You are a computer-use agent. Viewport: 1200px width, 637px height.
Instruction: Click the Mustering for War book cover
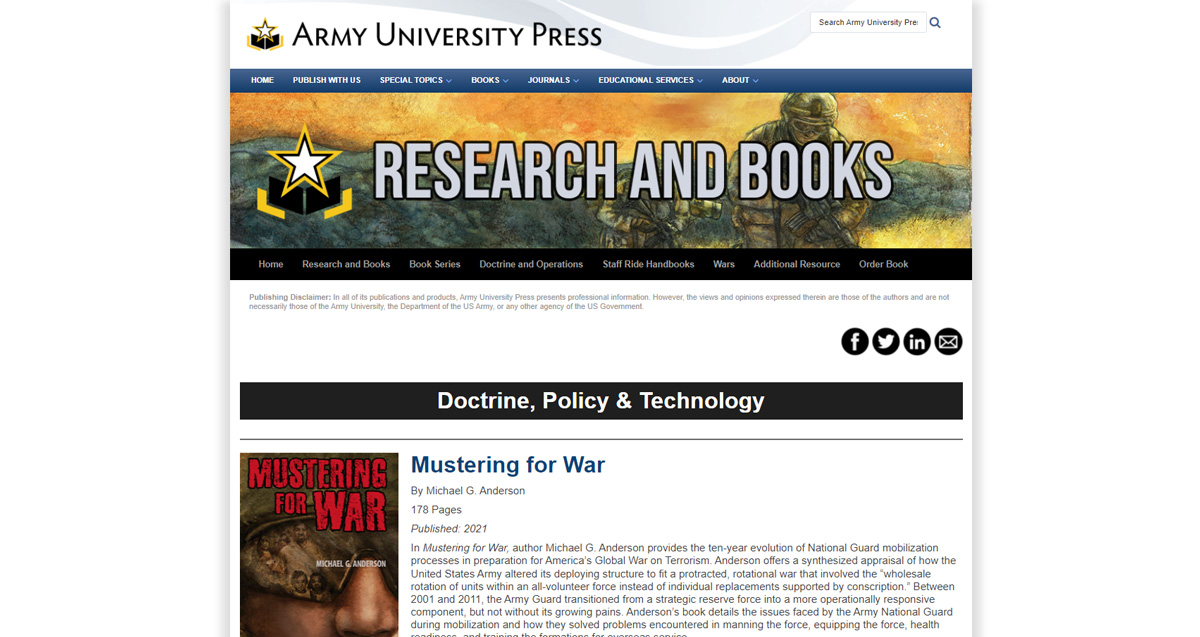click(x=319, y=545)
